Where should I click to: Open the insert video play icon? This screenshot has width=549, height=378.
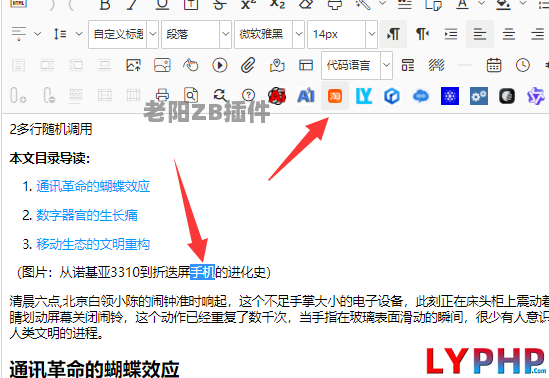[x=220, y=65]
